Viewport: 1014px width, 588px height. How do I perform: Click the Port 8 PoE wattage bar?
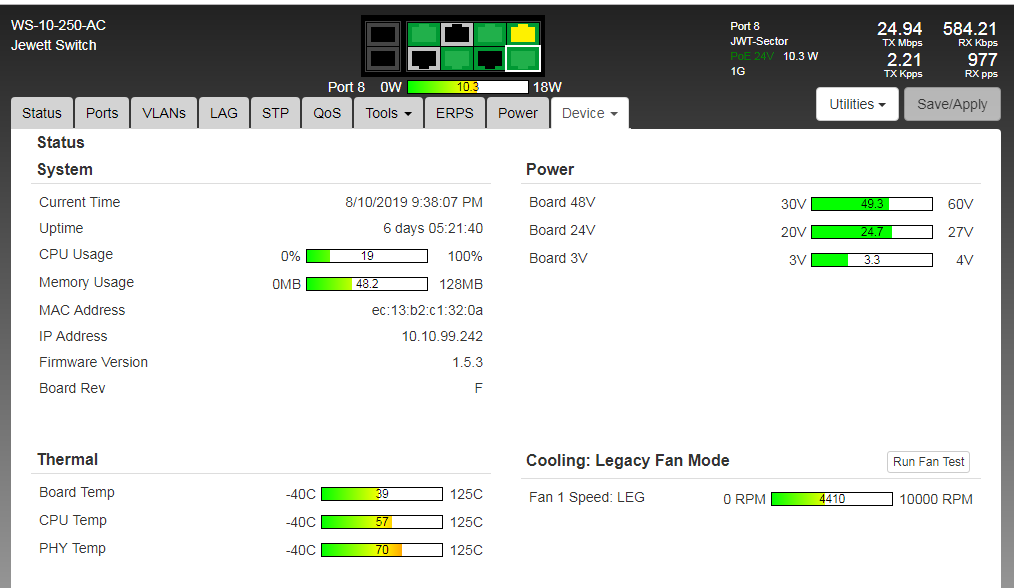coord(467,87)
